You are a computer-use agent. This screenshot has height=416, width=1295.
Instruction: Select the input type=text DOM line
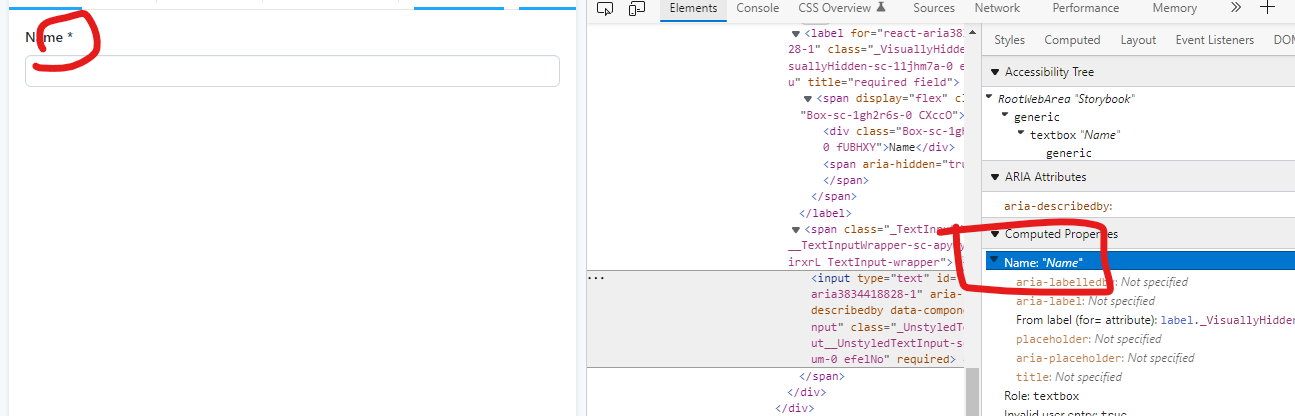pyautogui.click(x=775, y=318)
